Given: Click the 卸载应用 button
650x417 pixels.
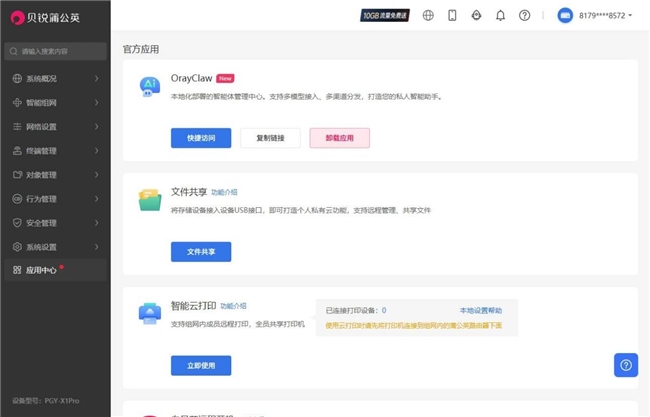Looking at the screenshot, I should click(339, 138).
